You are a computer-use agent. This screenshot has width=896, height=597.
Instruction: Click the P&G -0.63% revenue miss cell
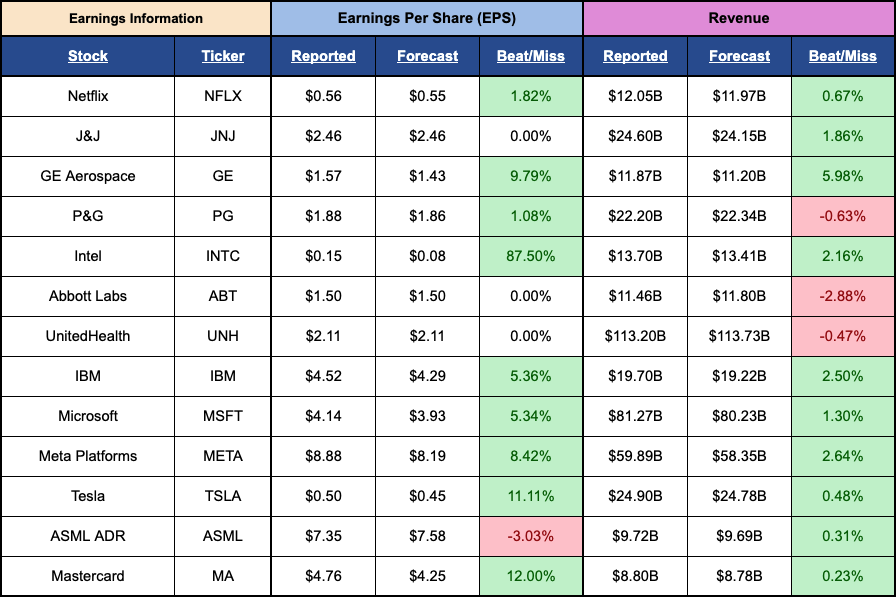[842, 216]
